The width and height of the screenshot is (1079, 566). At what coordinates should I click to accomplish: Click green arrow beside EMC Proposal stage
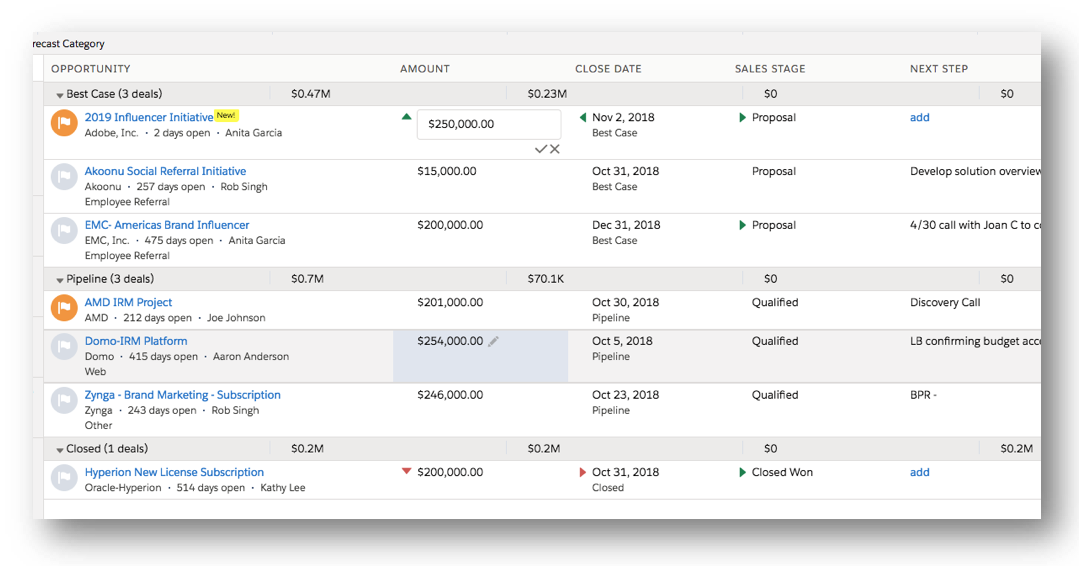[743, 225]
